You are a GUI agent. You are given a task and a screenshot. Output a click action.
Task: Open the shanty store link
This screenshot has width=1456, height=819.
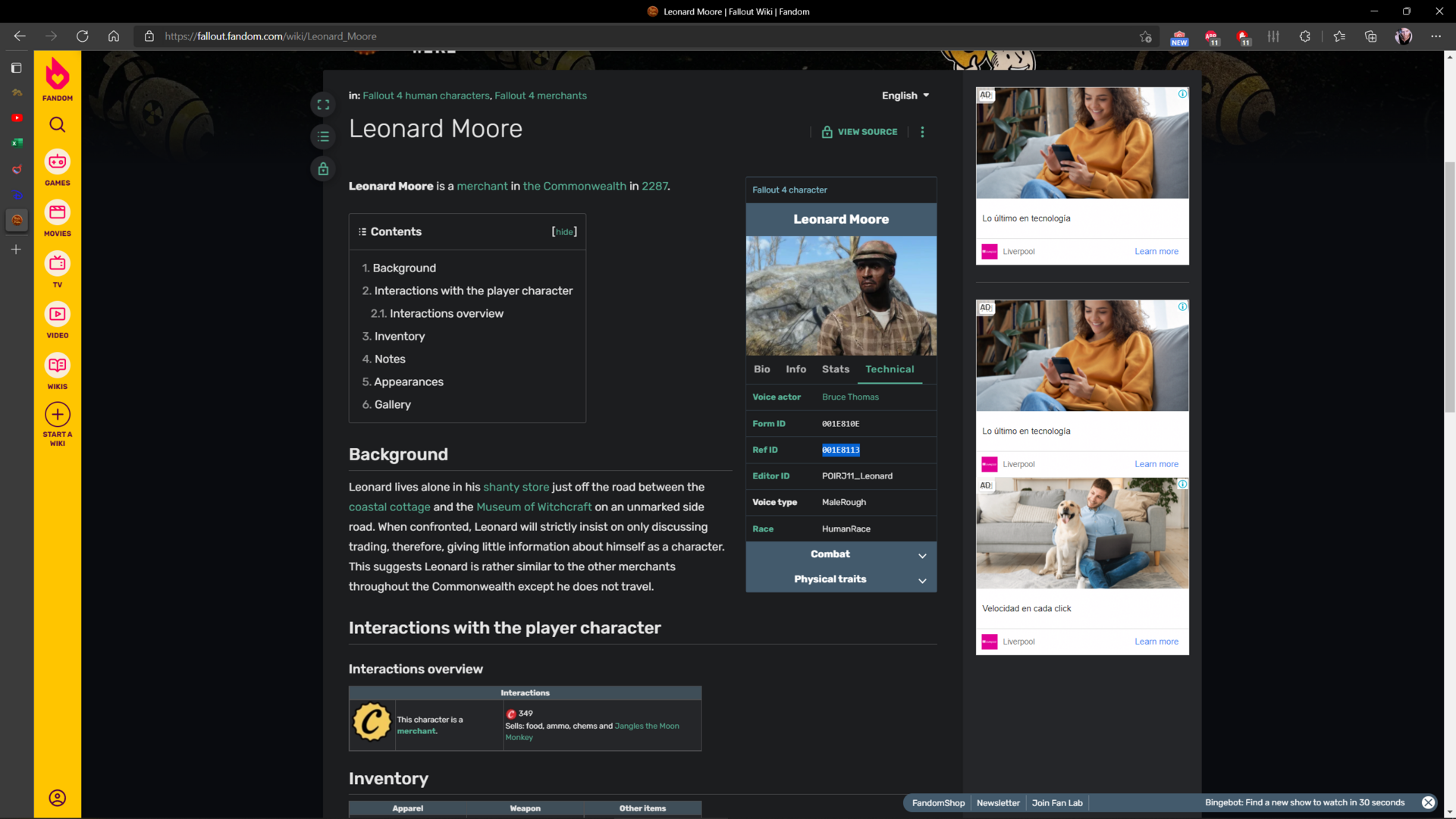coord(516,488)
